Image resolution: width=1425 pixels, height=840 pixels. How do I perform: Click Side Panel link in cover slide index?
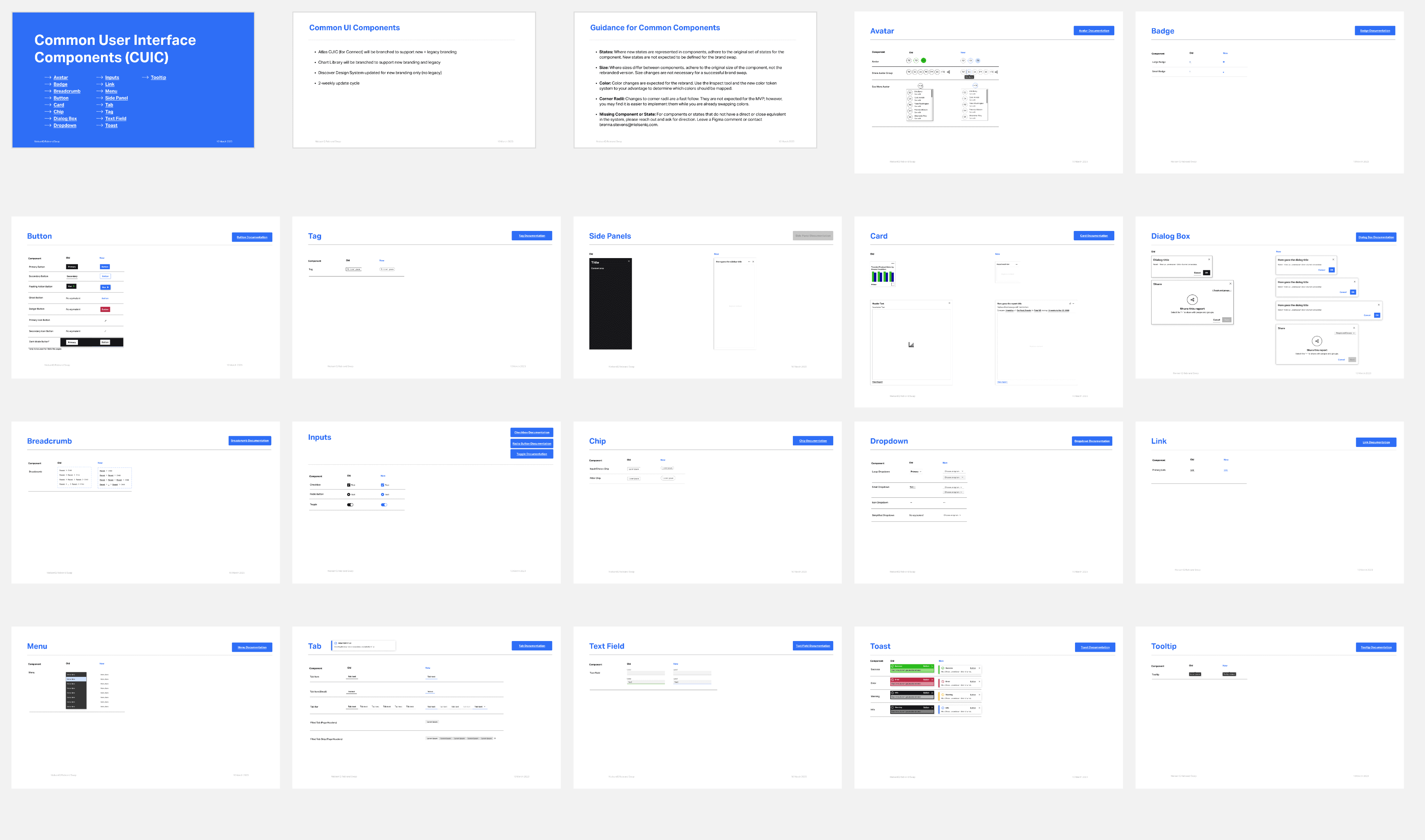116,98
